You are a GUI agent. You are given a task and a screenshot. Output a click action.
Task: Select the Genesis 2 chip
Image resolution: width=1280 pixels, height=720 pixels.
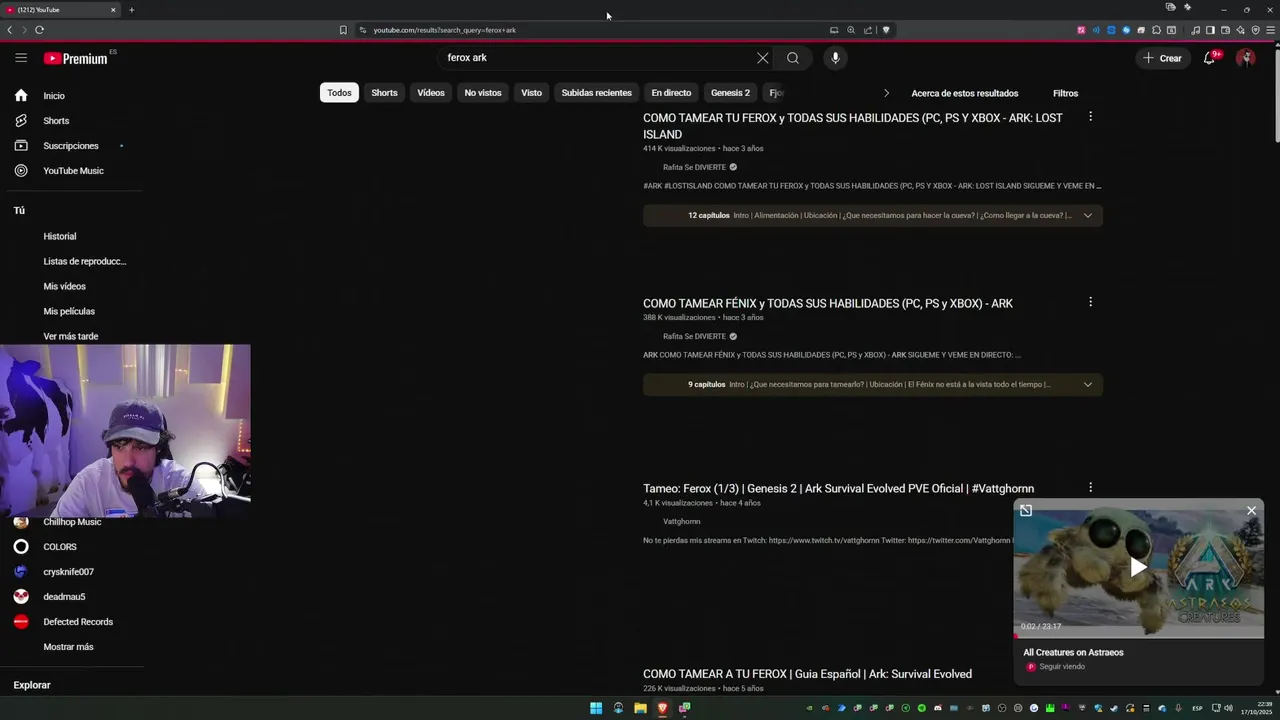[x=730, y=93]
